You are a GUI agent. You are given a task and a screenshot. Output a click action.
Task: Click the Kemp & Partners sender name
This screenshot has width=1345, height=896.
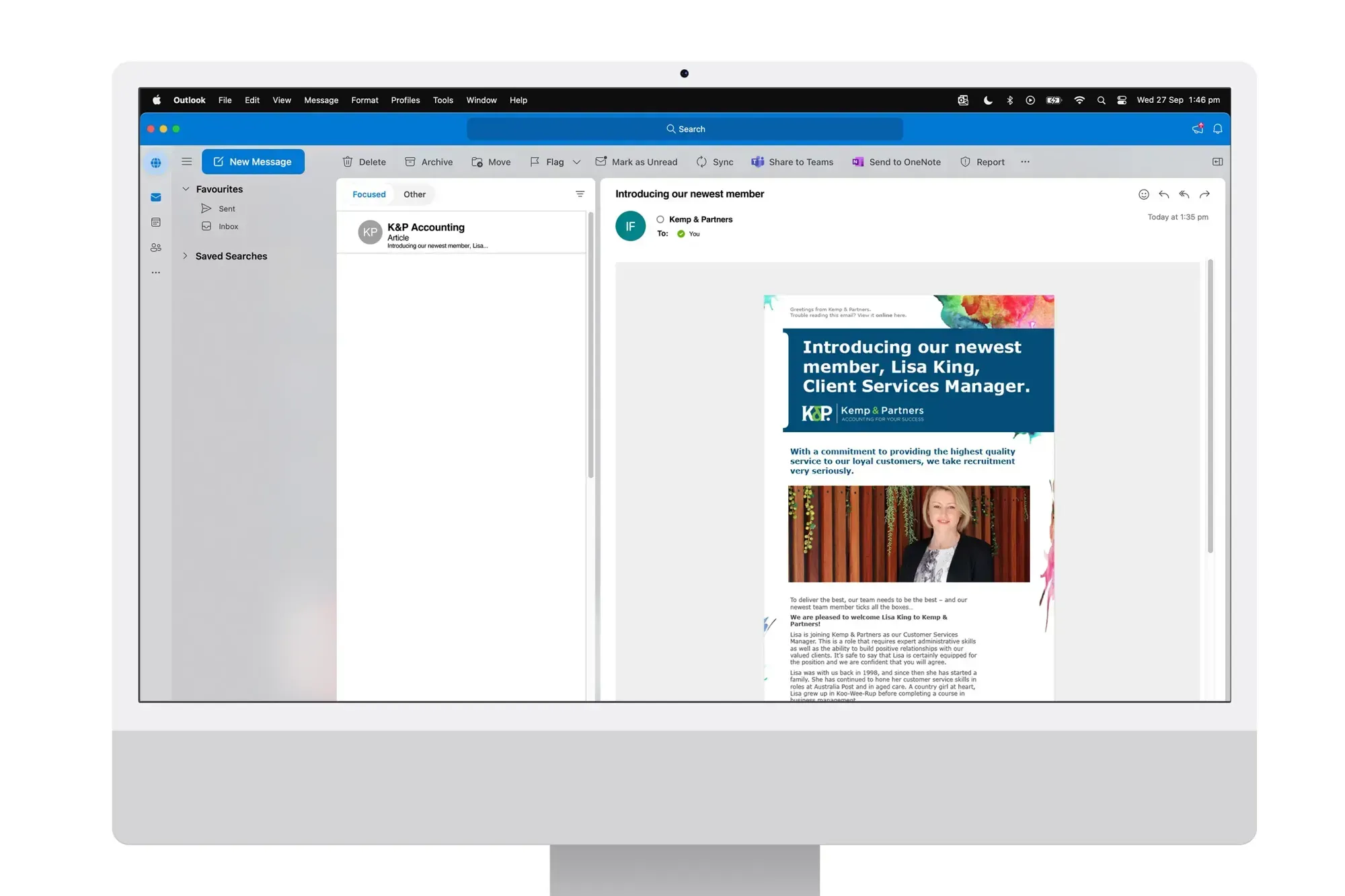coord(700,219)
